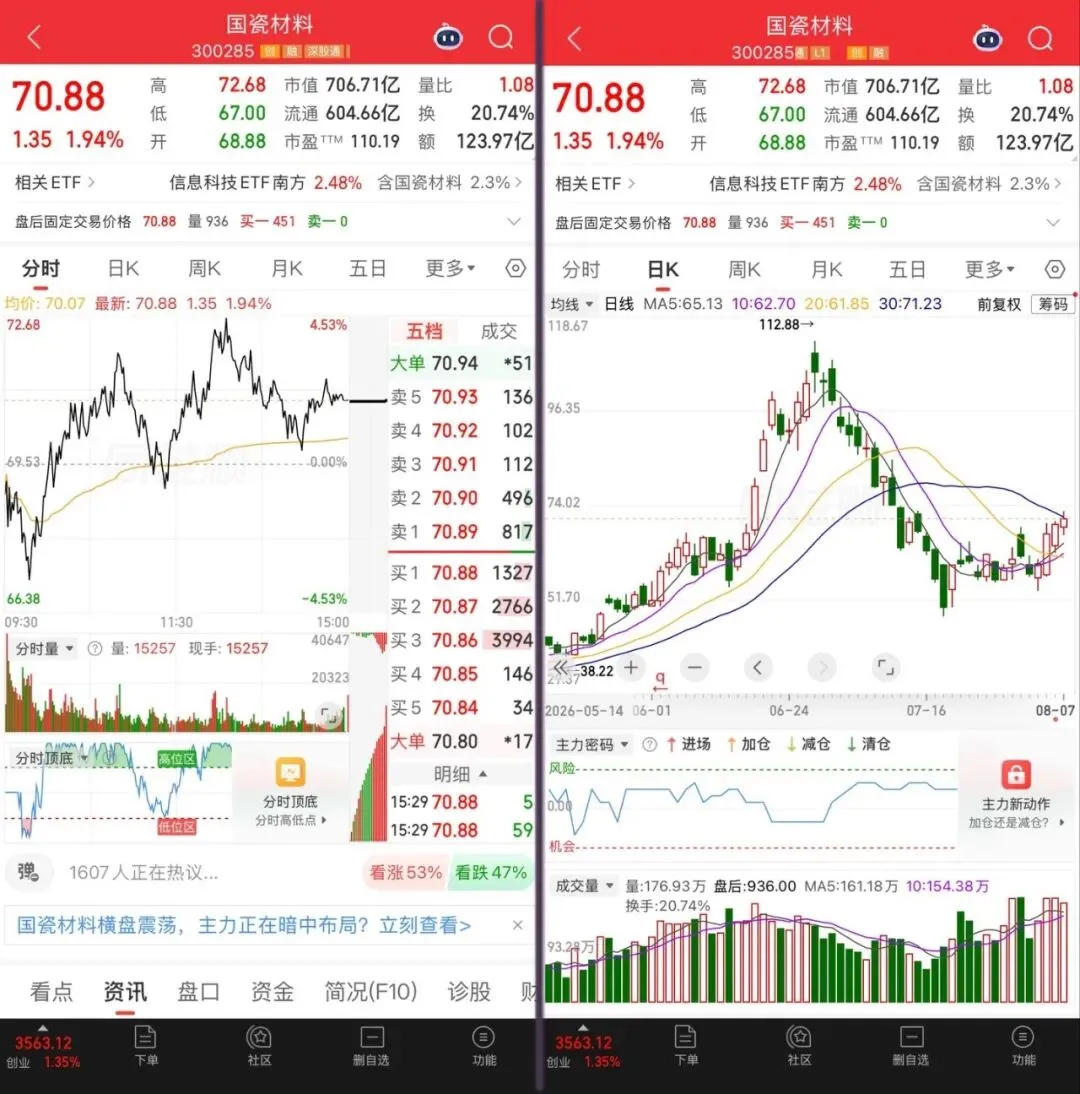Open 分时顶底 feature icon
The image size is (1080, 1094).
290,772
